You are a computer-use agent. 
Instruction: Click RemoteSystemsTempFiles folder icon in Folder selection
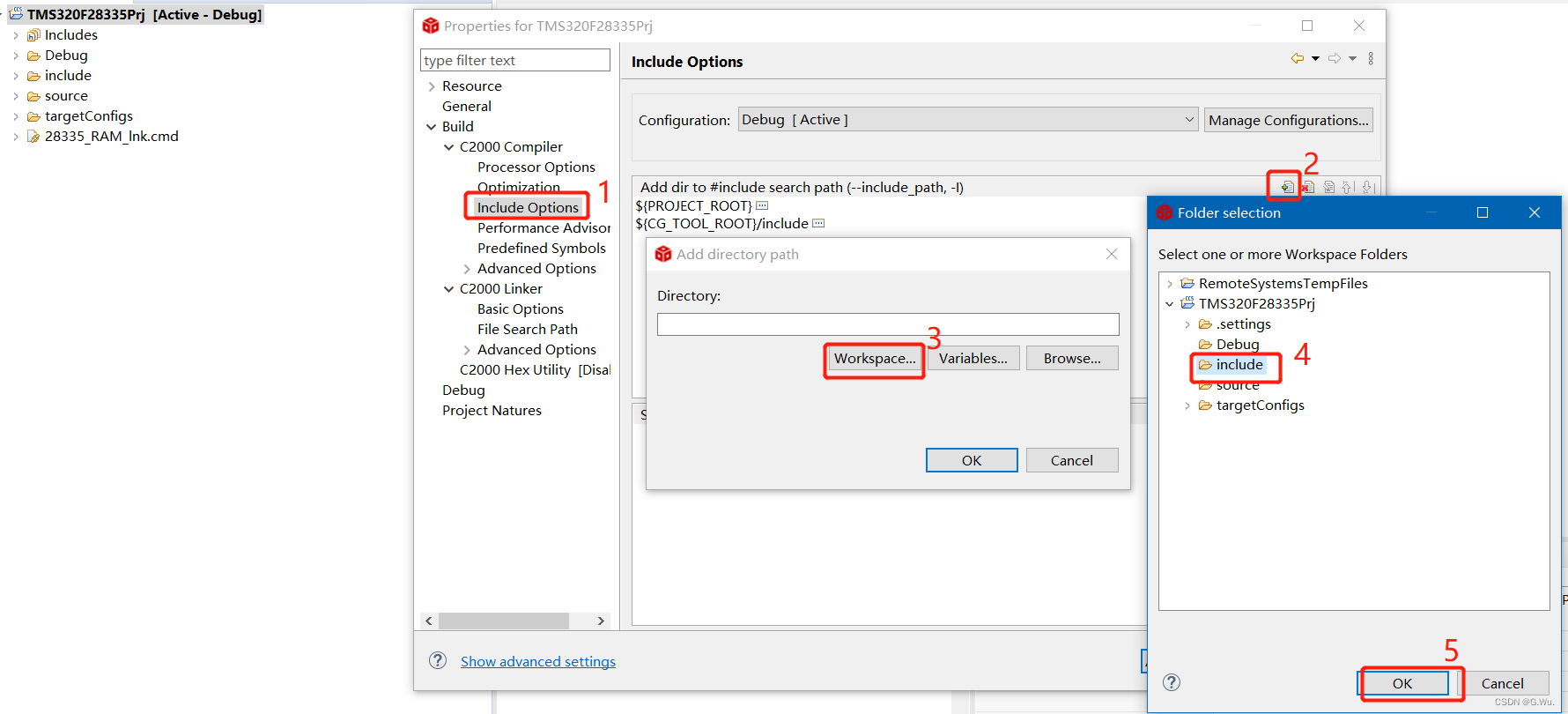pyautogui.click(x=1187, y=283)
